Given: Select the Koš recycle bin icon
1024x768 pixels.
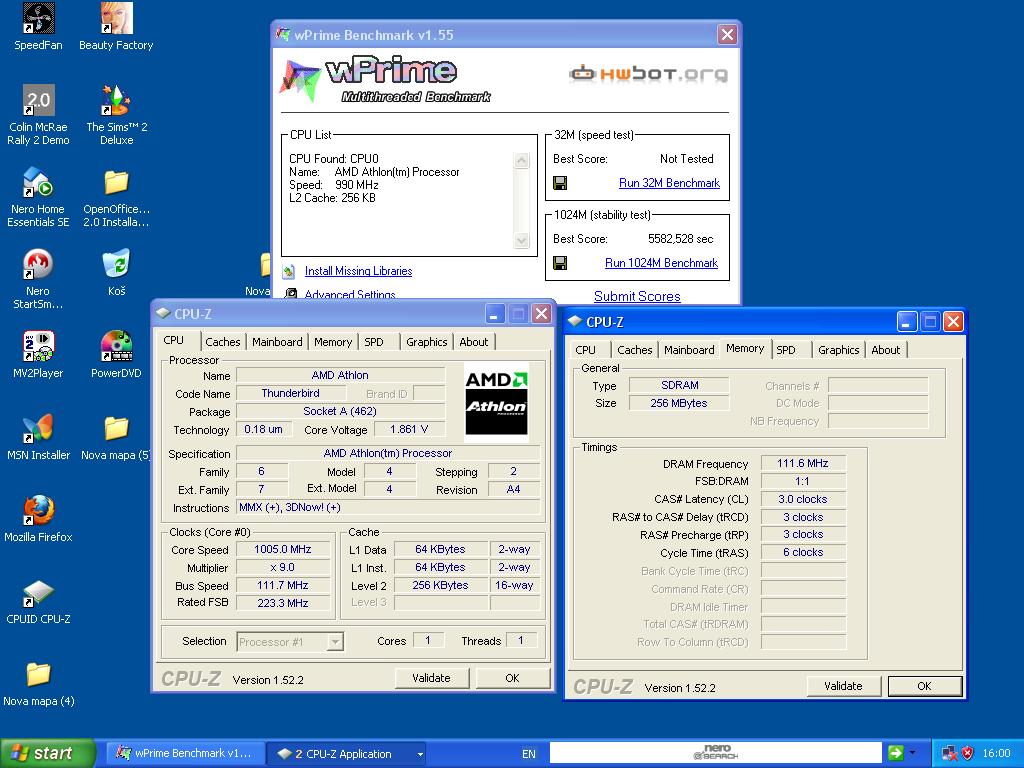Looking at the screenshot, I should pos(116,272).
